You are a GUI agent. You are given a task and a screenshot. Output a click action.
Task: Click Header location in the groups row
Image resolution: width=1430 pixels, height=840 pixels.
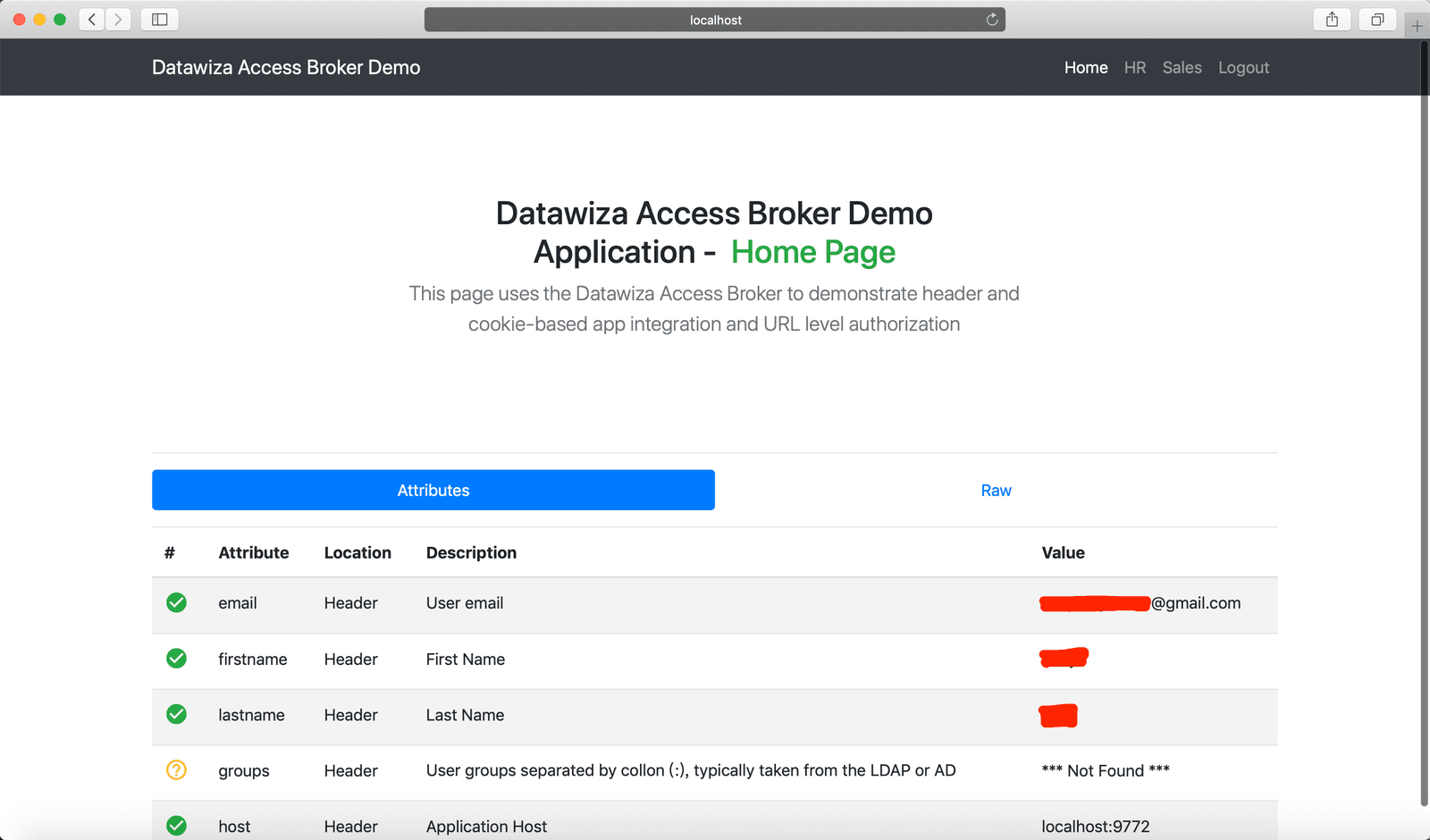pyautogui.click(x=350, y=770)
